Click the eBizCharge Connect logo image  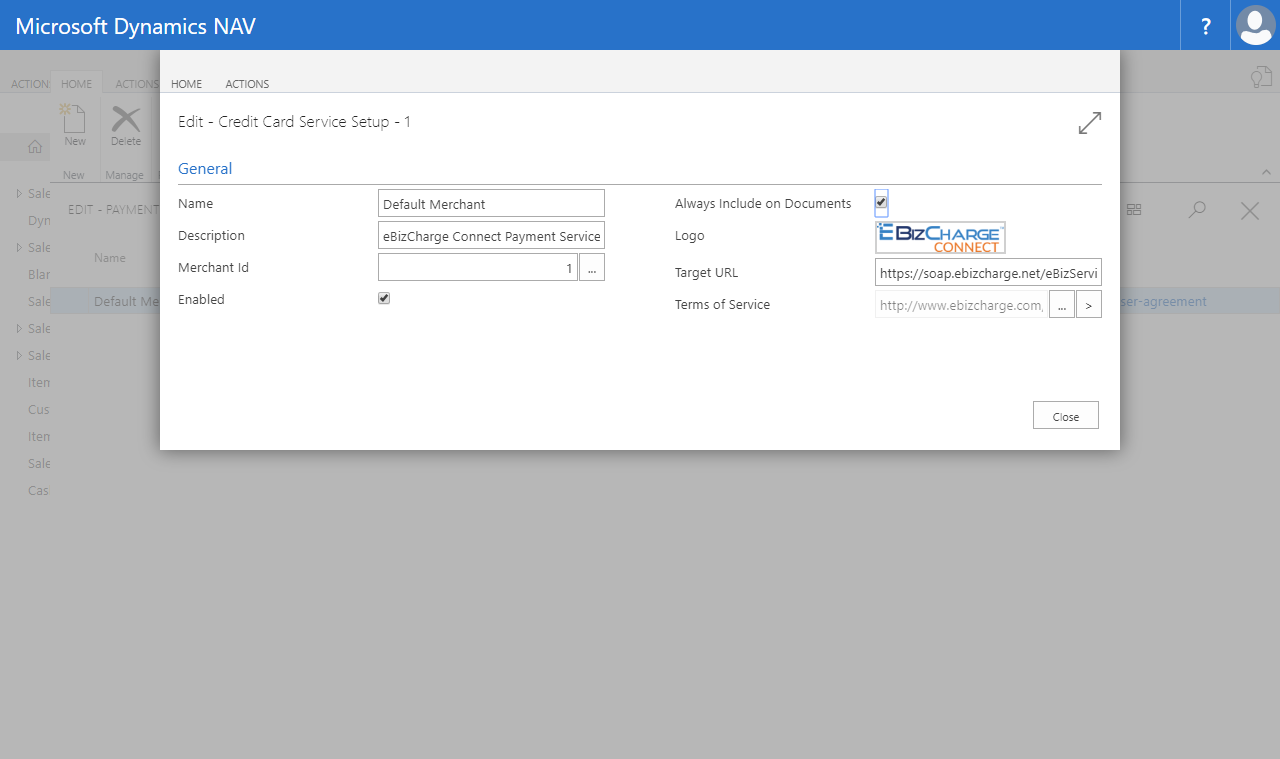click(940, 238)
